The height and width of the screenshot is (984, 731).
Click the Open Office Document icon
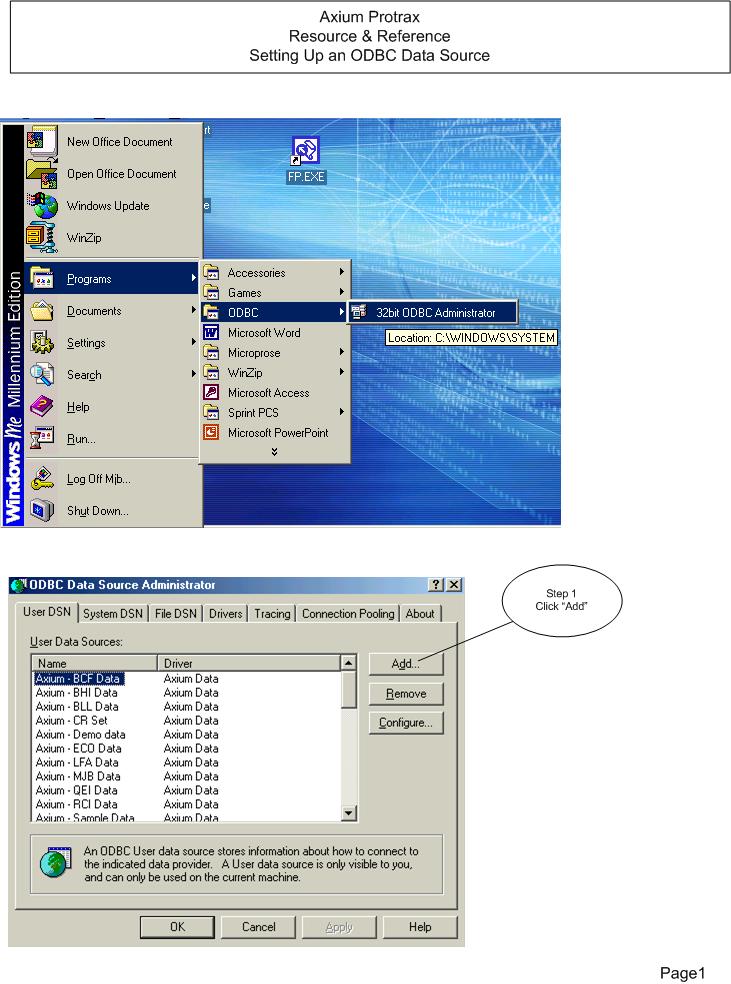42,174
